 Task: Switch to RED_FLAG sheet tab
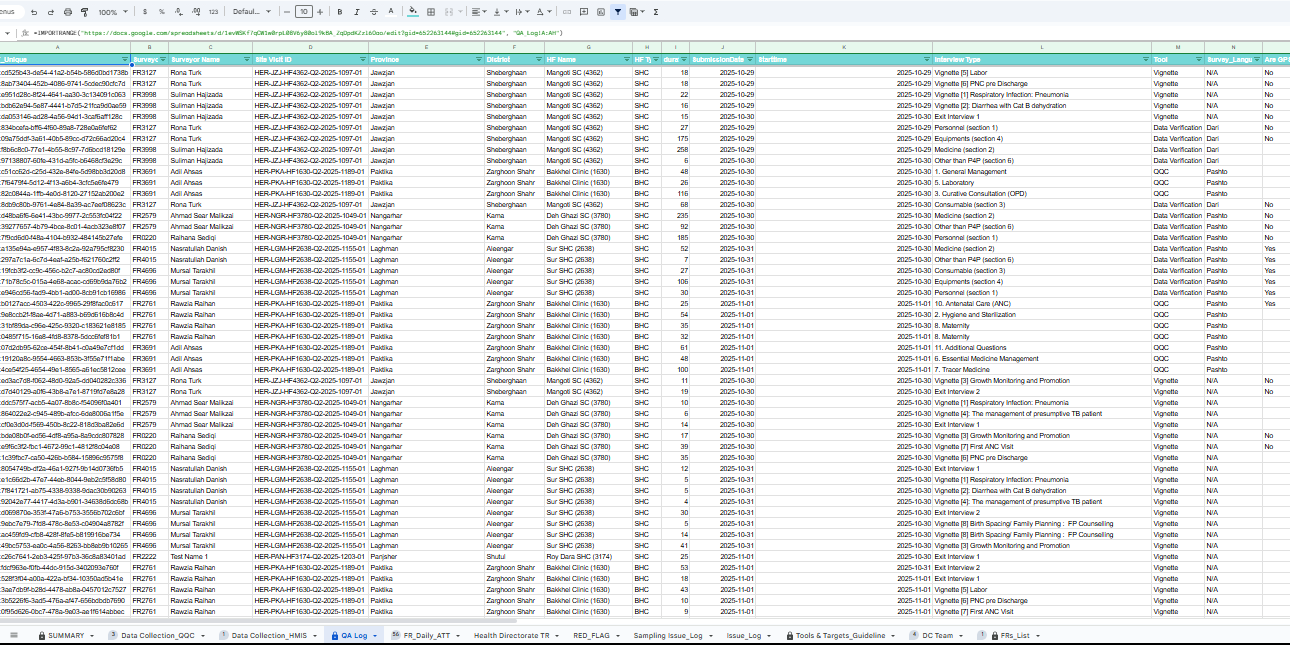tap(591, 635)
